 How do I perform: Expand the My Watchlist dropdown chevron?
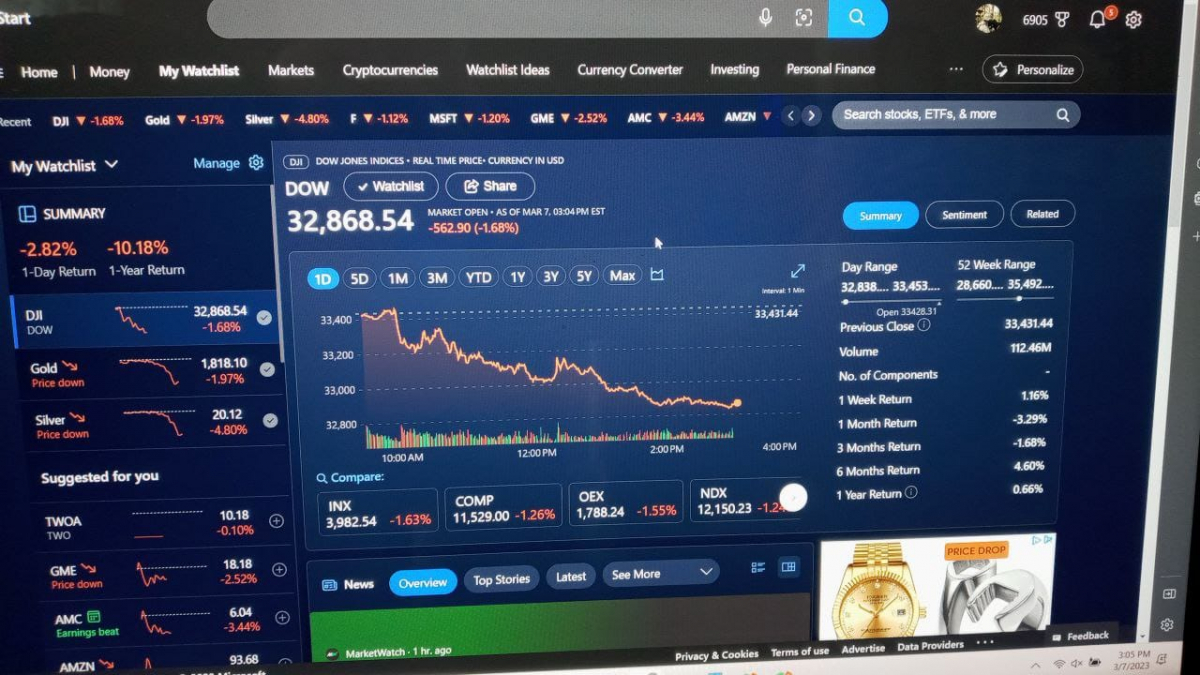(x=111, y=164)
